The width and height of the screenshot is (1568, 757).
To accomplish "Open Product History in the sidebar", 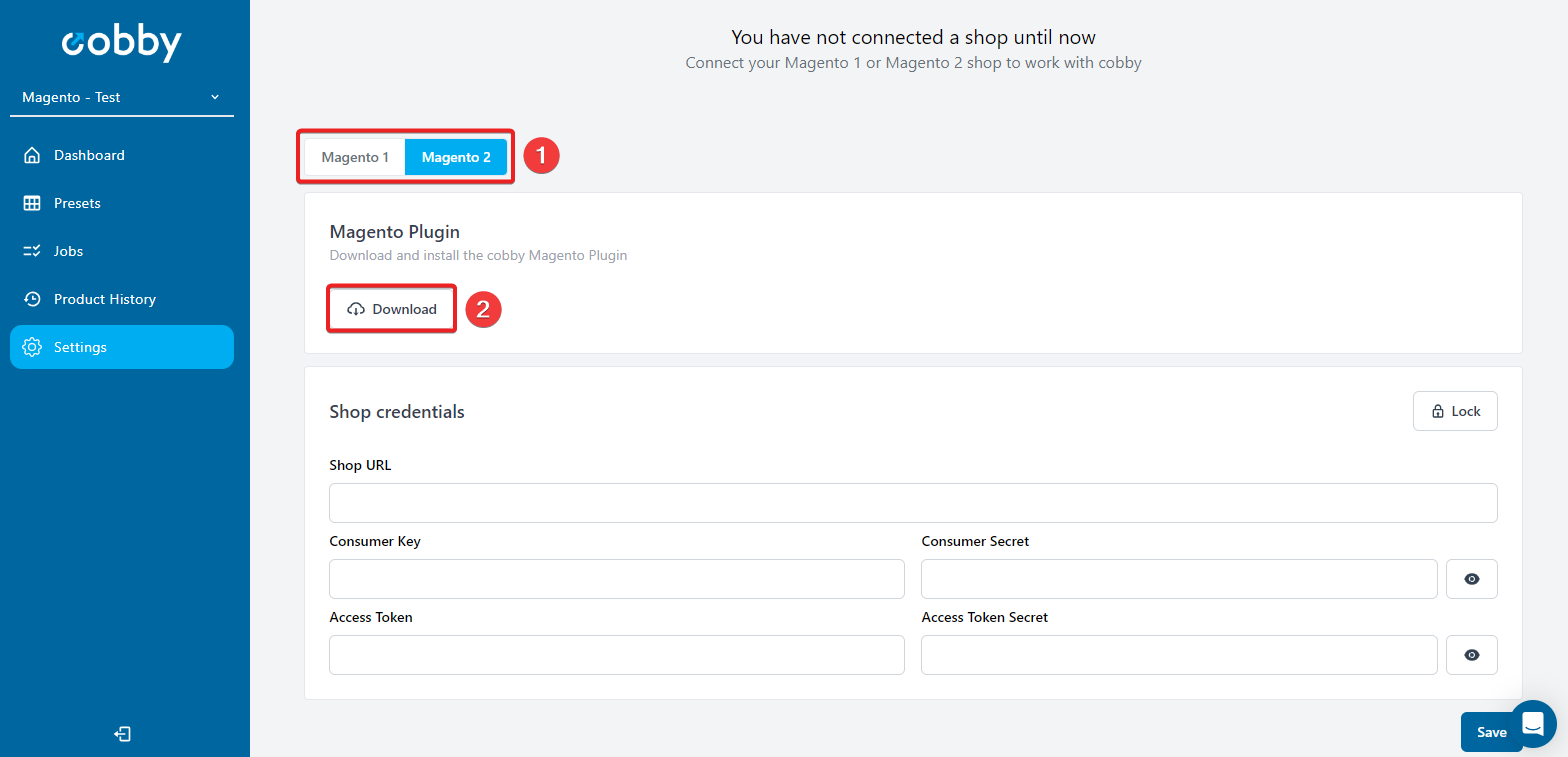I will 122,299.
